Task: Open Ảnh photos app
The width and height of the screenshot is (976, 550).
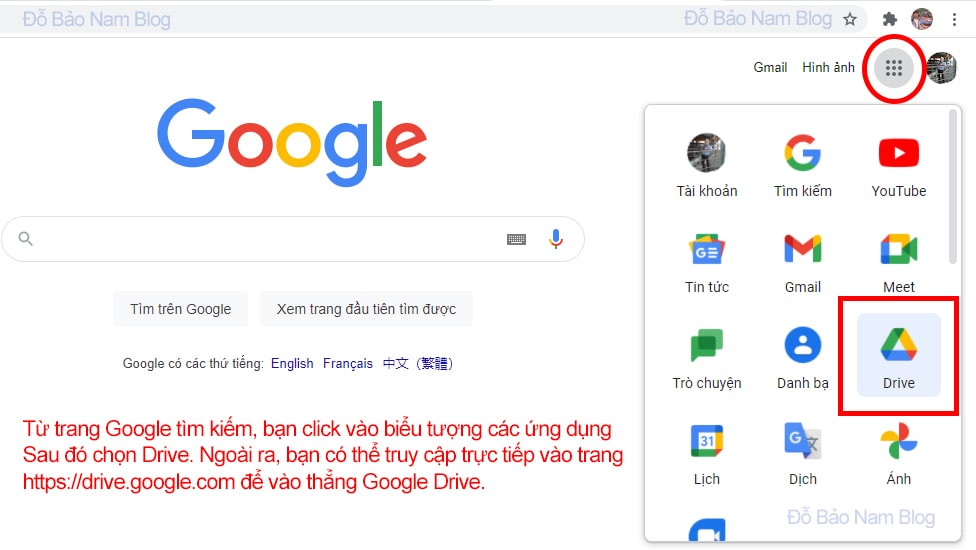Action: point(898,454)
